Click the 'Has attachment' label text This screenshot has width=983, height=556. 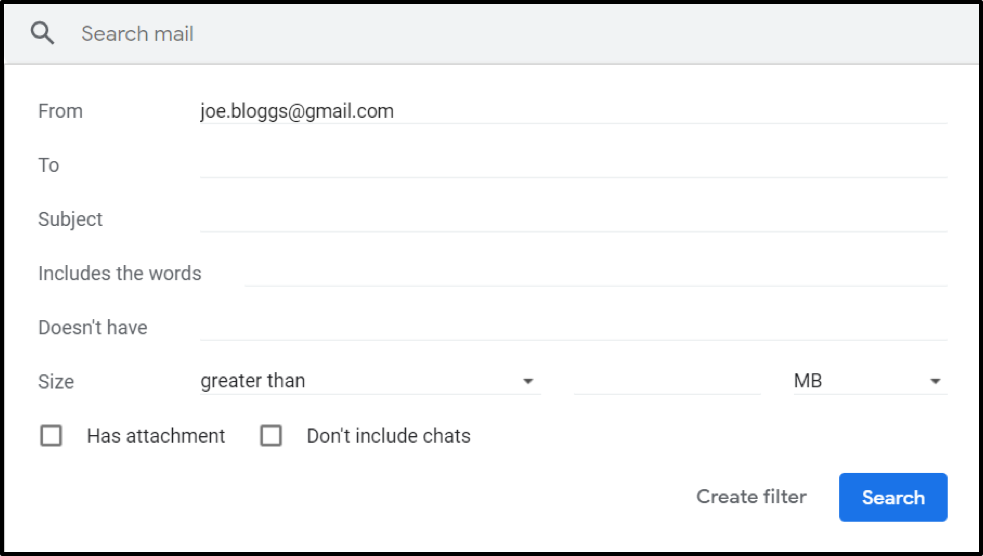coord(156,436)
